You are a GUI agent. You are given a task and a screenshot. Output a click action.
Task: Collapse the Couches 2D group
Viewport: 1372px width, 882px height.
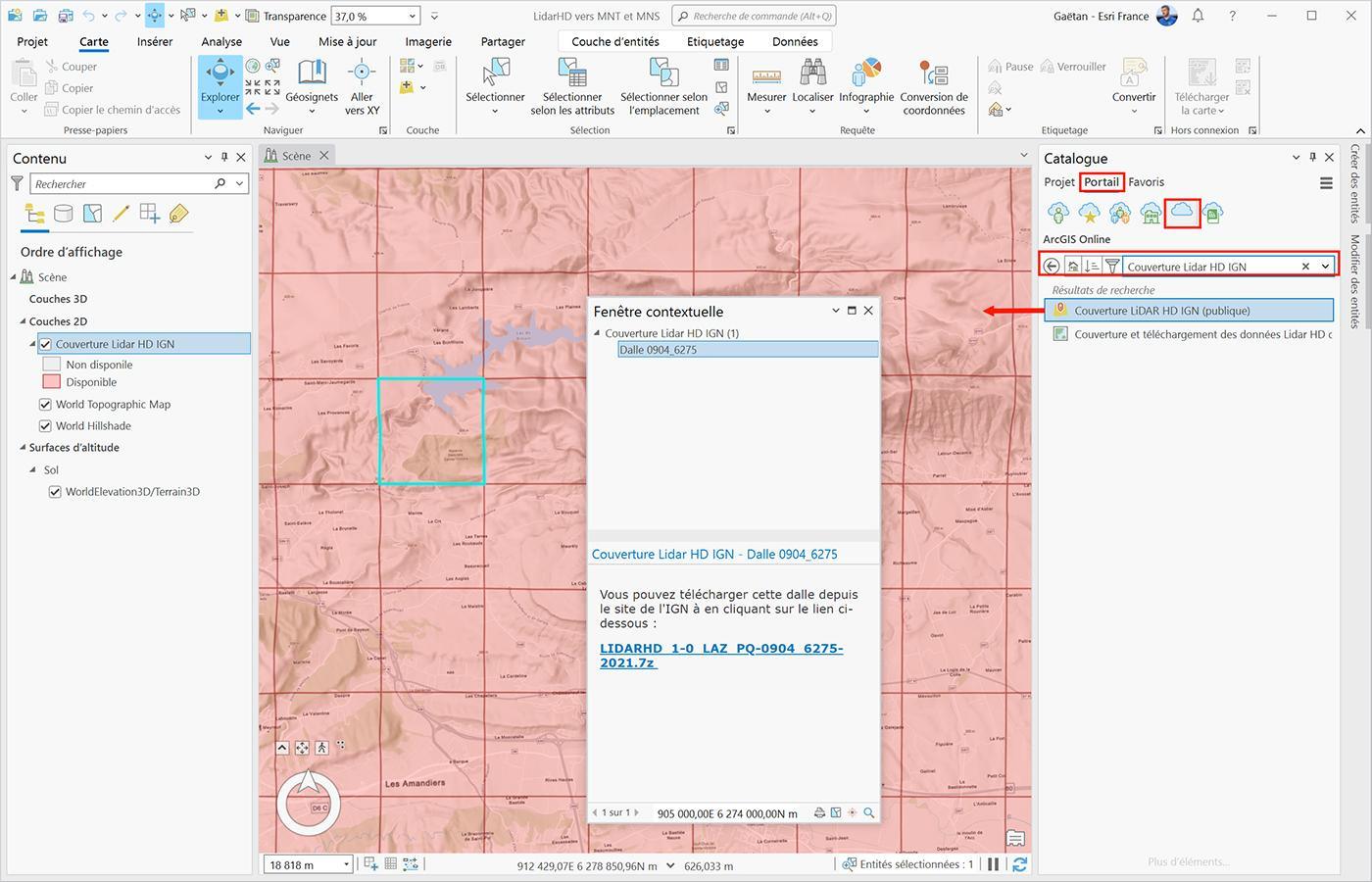23,321
